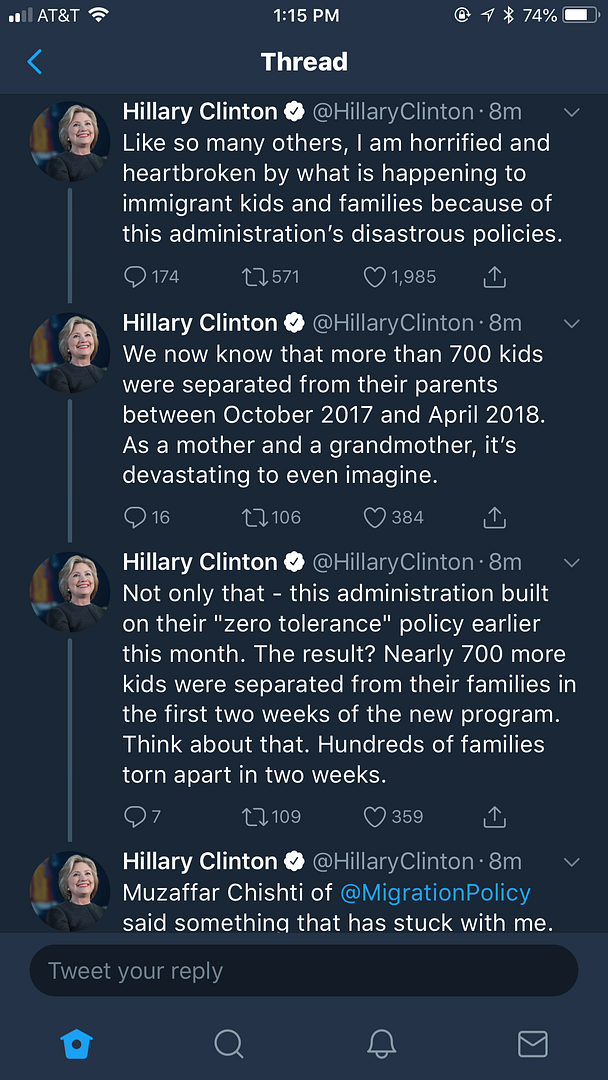Share the first tweet in thread
Image resolution: width=608 pixels, height=1080 pixels.
click(494, 277)
